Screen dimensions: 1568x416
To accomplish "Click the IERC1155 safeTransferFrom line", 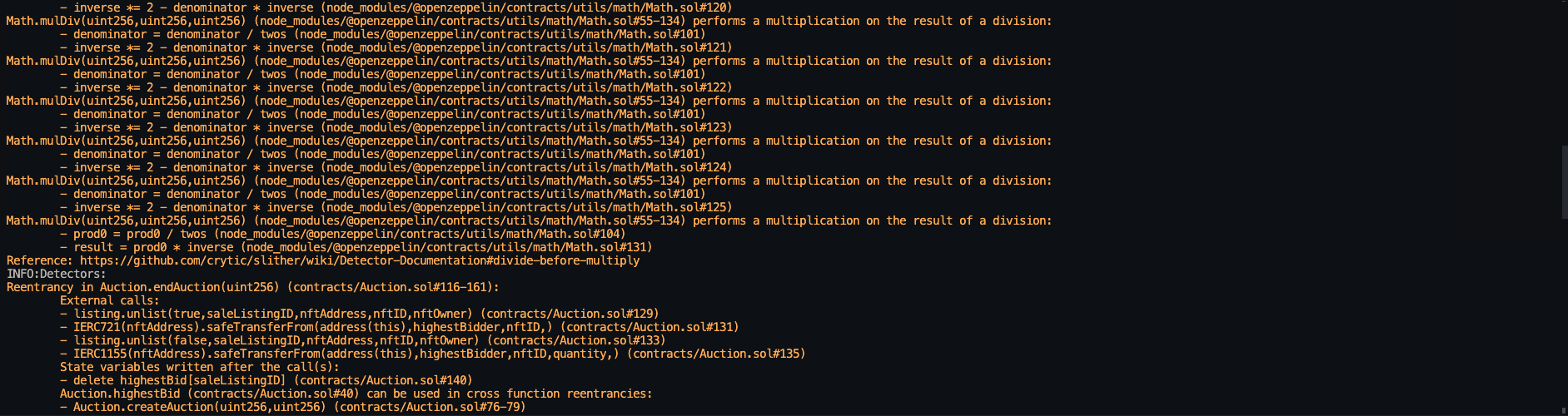I will click(433, 354).
